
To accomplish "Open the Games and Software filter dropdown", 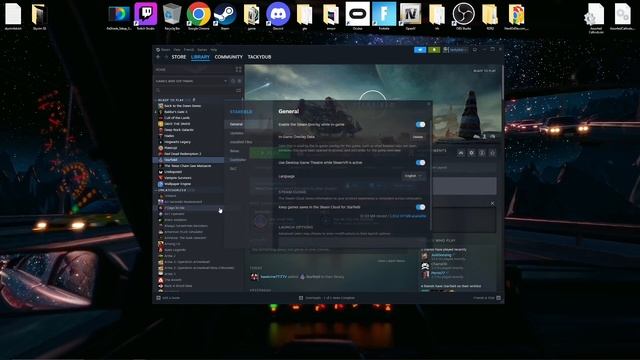I will [191, 81].
